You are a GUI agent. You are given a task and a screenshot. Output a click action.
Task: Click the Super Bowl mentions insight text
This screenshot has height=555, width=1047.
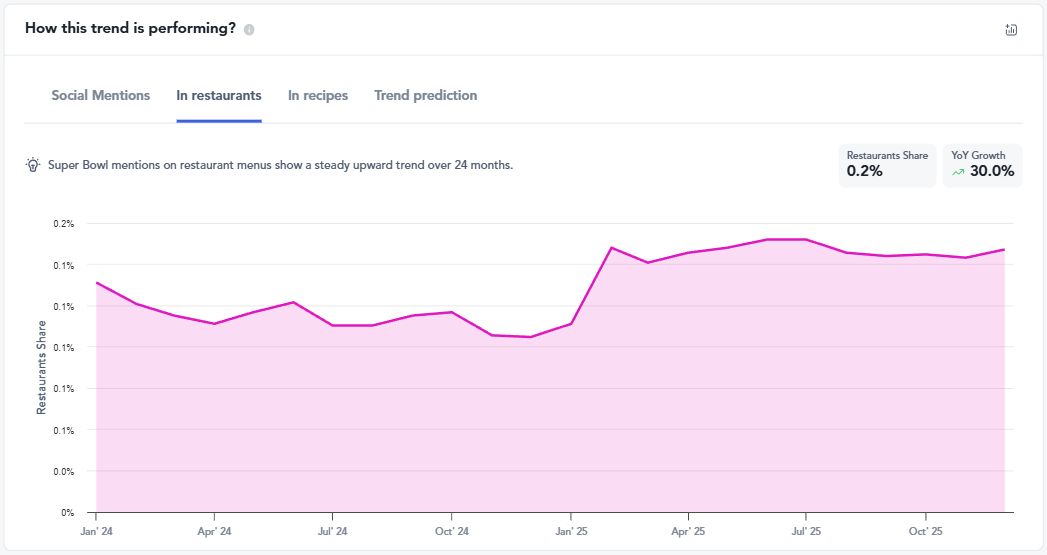(280, 165)
